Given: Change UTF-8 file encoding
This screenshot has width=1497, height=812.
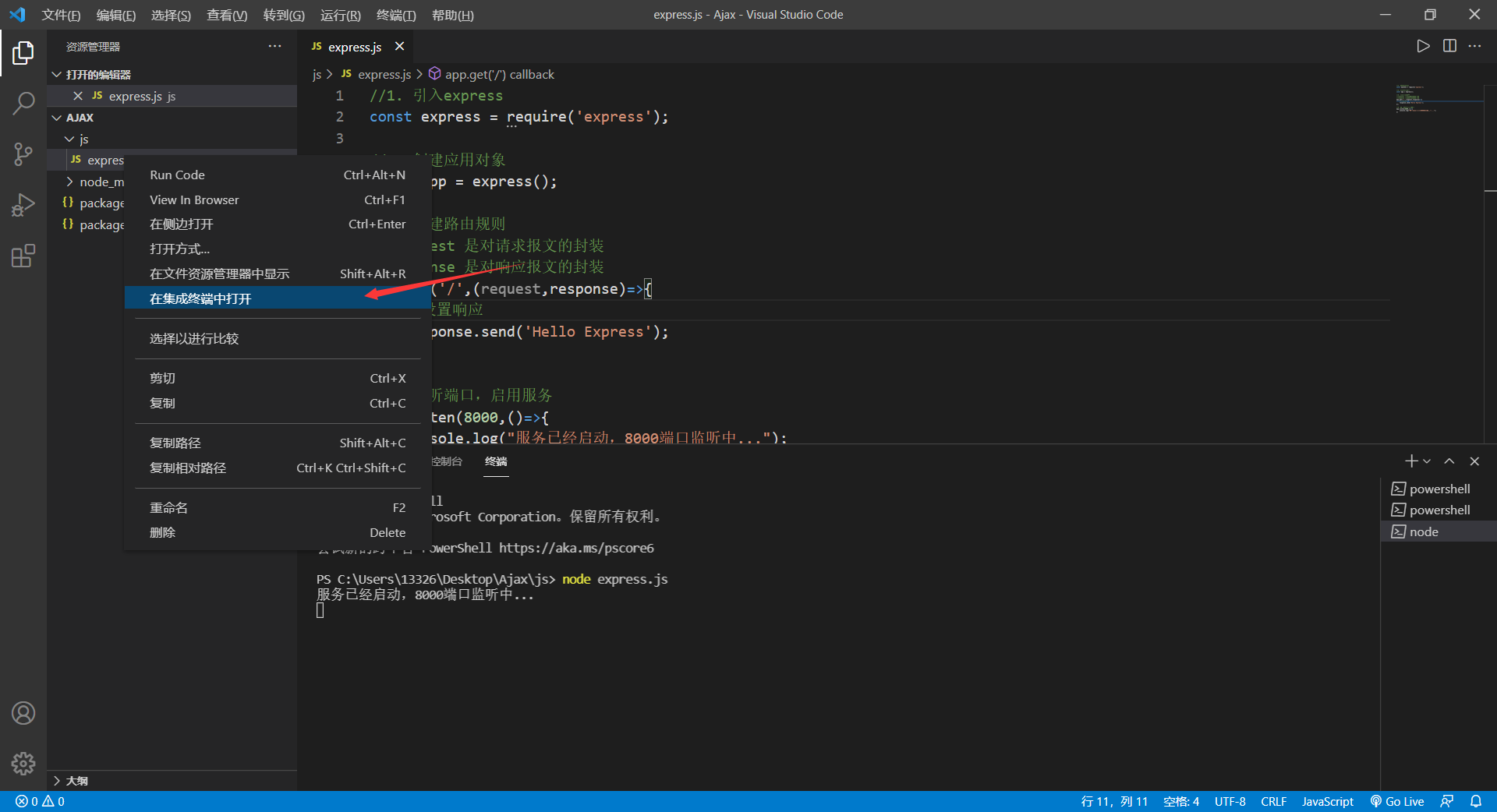Looking at the screenshot, I should 1230,801.
